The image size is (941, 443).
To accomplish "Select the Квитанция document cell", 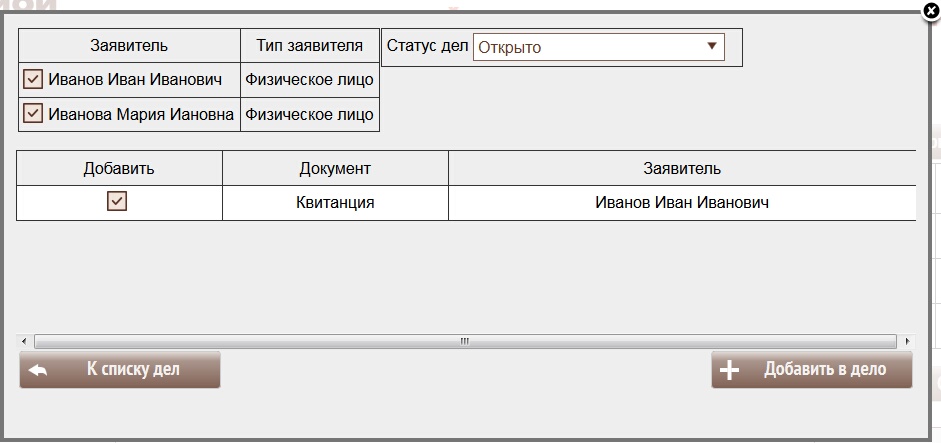I will pyautogui.click(x=335, y=203).
